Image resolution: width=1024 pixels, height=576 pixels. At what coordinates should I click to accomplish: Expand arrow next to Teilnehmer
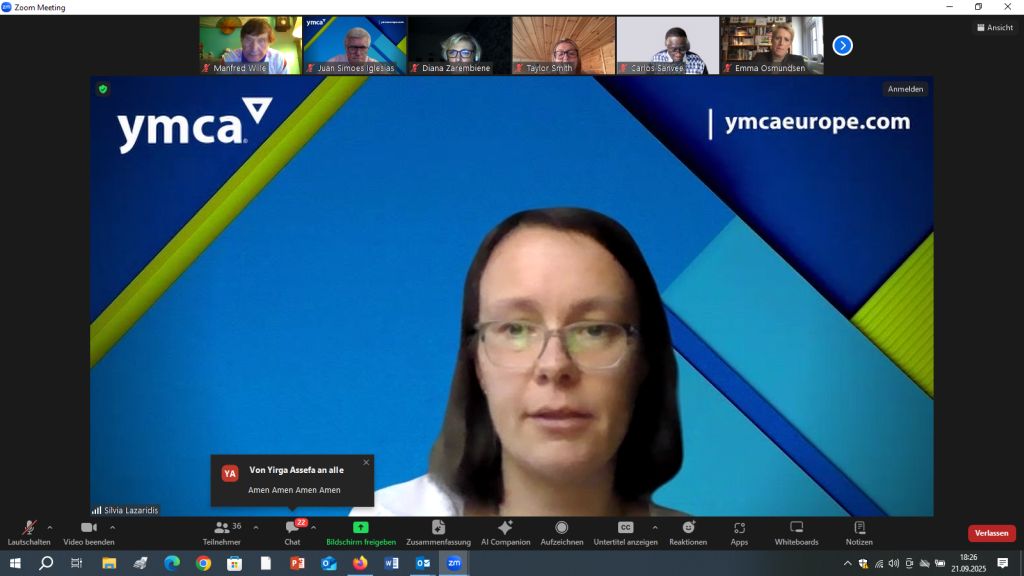[x=255, y=528]
